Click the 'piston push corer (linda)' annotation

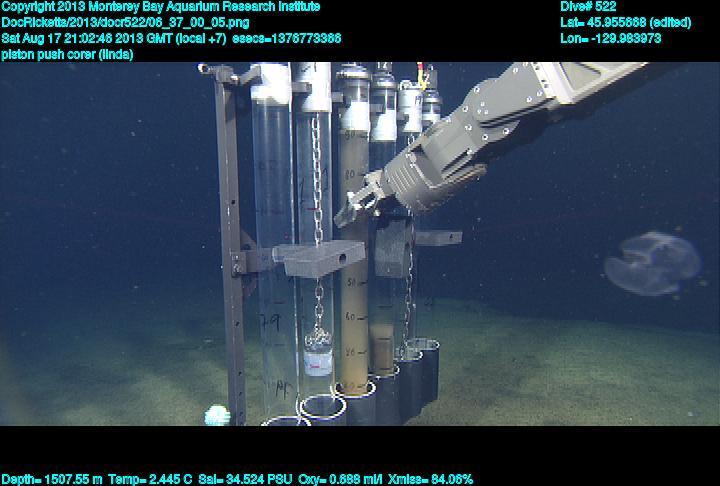68,54
